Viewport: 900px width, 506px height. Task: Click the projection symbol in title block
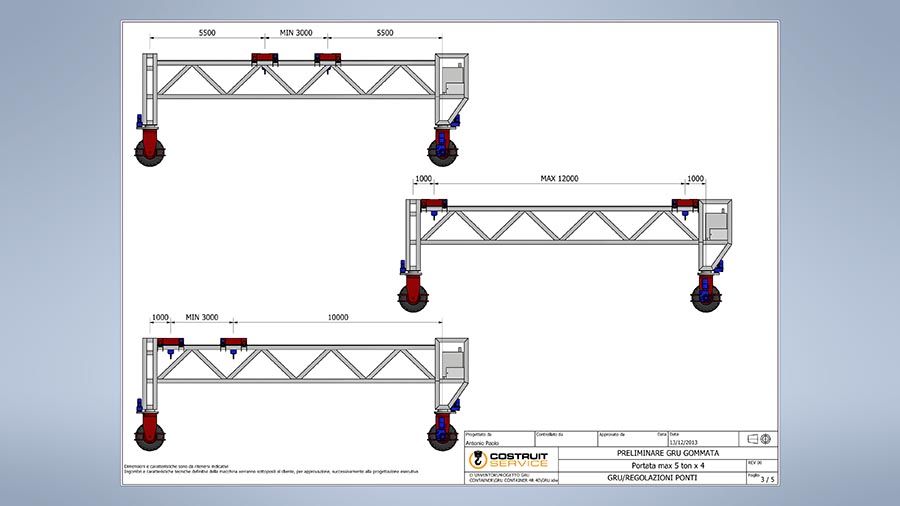click(x=759, y=438)
